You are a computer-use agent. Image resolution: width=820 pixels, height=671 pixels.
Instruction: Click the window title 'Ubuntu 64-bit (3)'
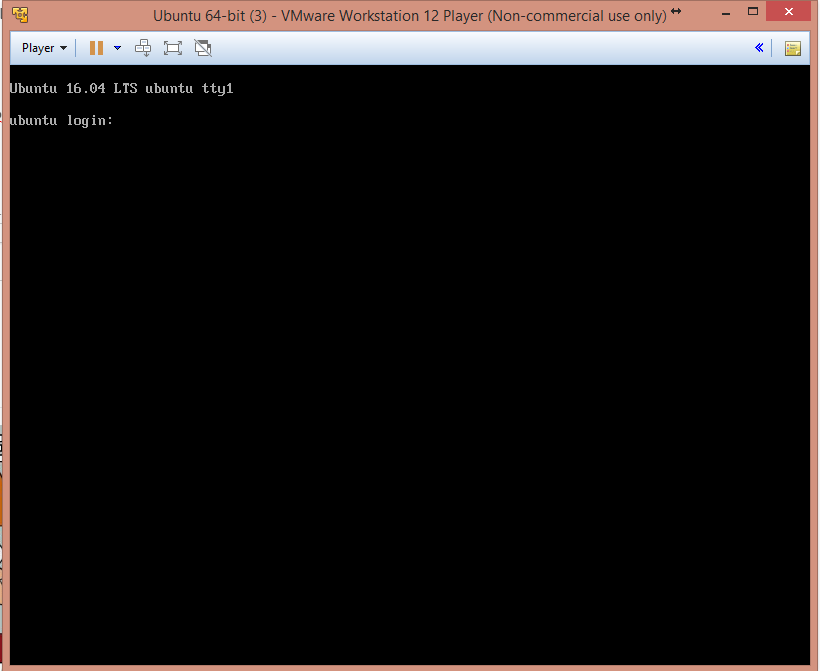(210, 16)
